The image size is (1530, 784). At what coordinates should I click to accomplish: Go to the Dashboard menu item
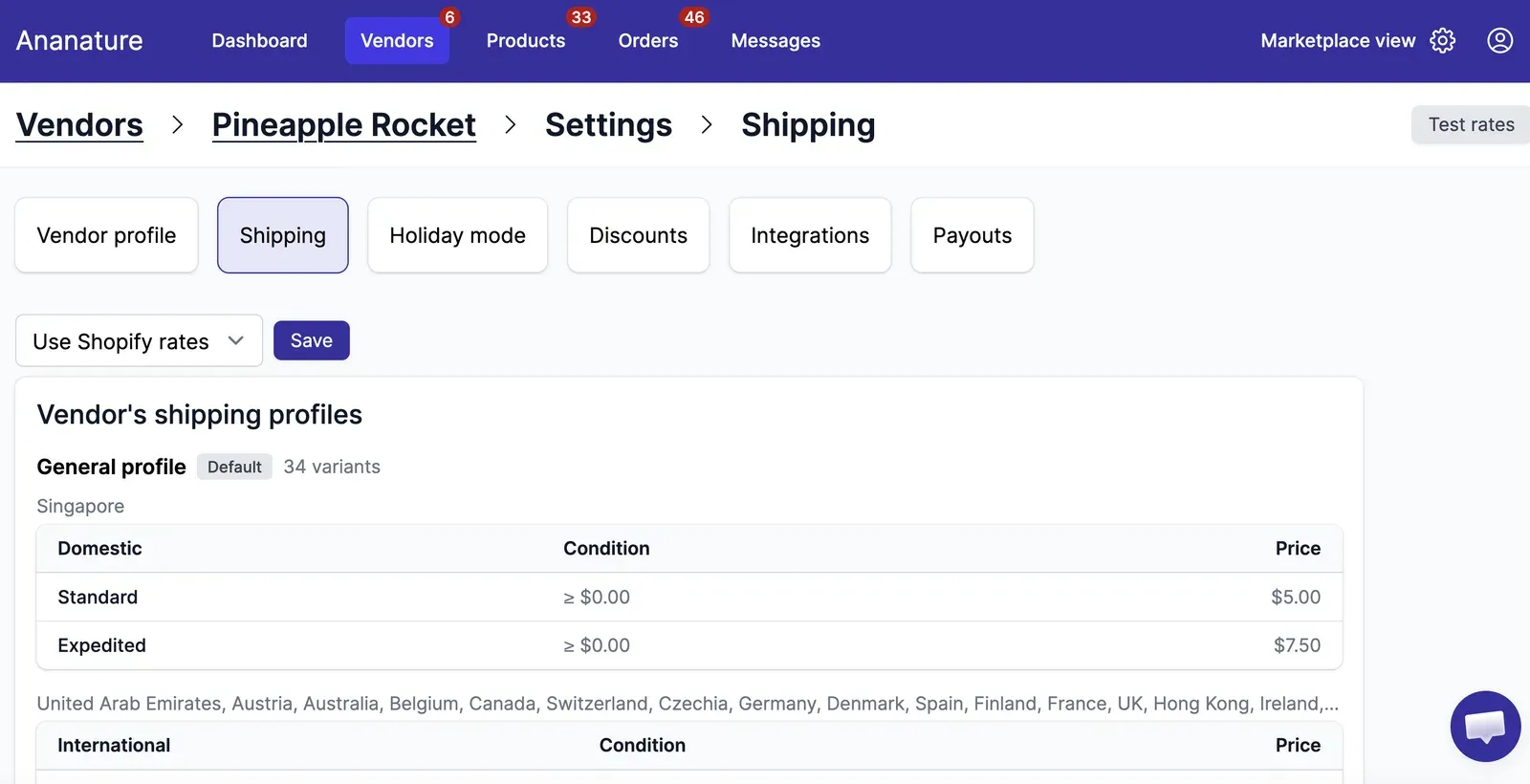[259, 40]
